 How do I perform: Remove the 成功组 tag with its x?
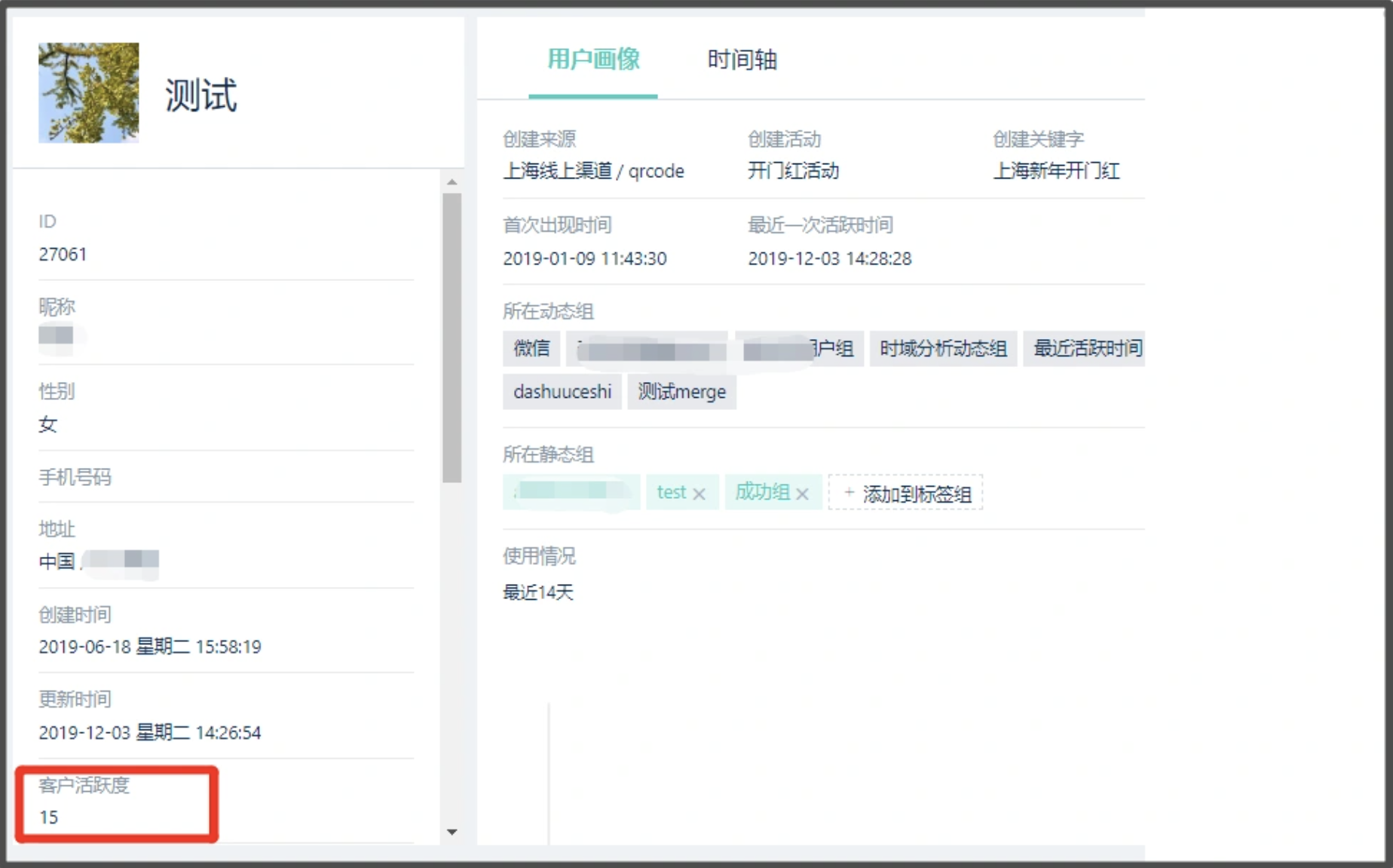click(x=802, y=494)
